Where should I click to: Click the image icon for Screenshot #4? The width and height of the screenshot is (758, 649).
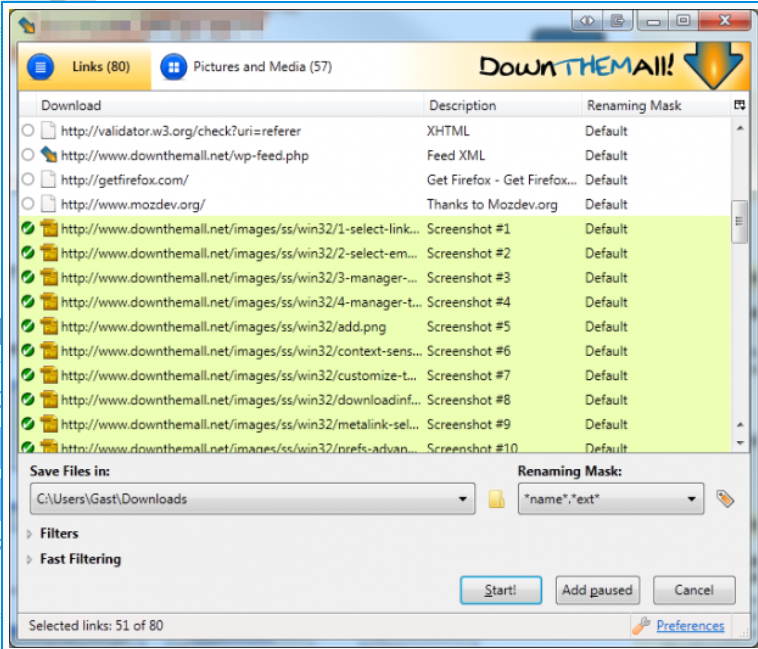pyautogui.click(x=49, y=302)
